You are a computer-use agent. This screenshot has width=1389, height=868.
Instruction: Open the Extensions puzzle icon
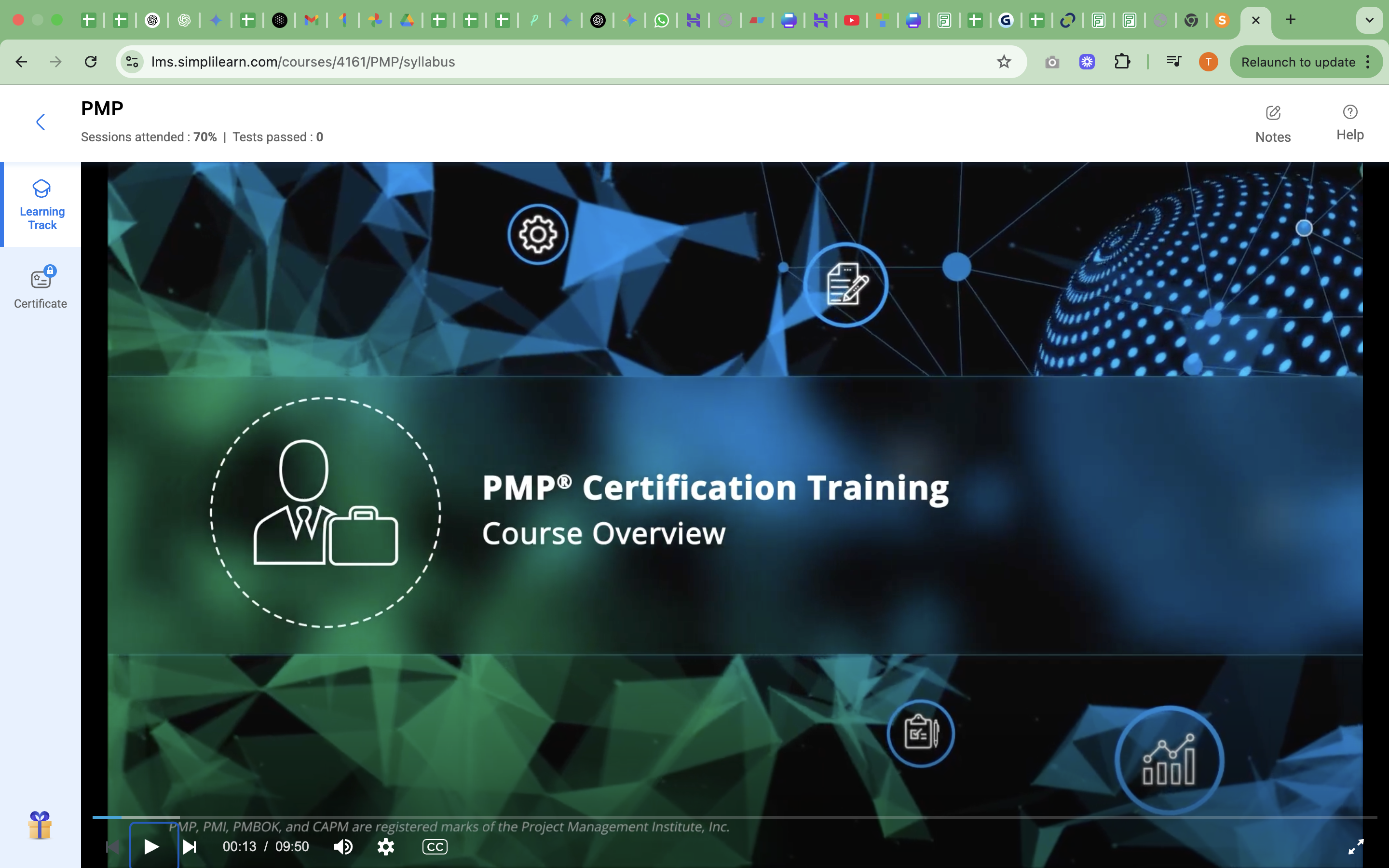1122,61
